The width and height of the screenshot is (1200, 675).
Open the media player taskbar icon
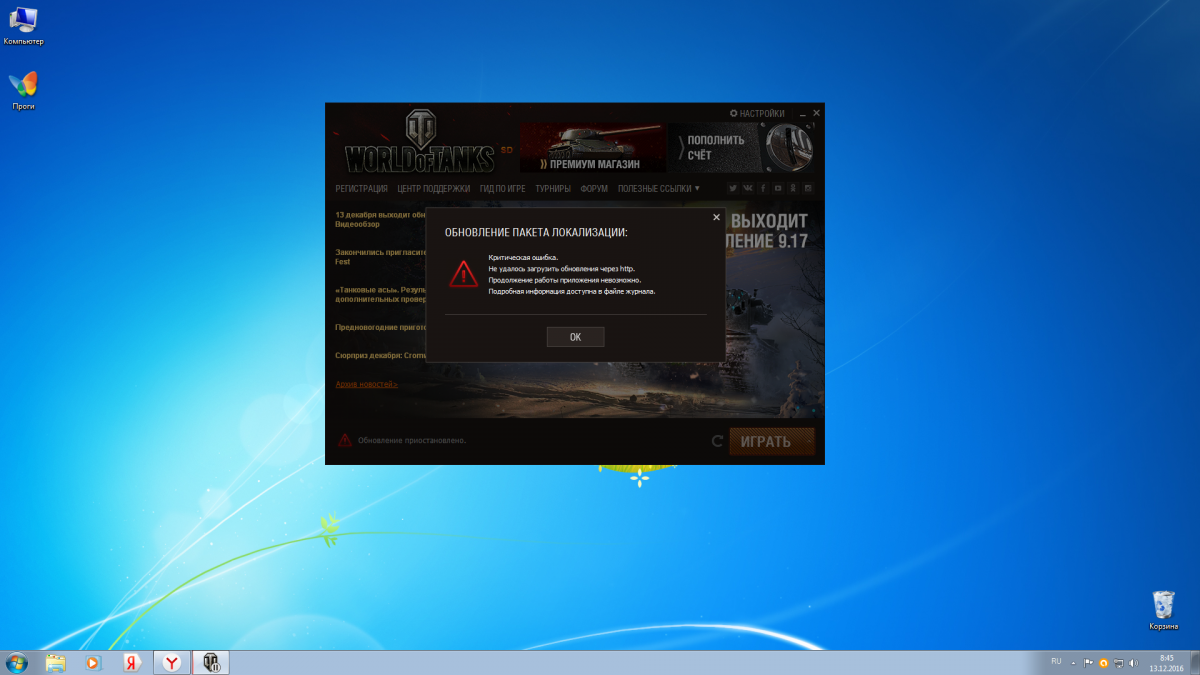point(93,662)
